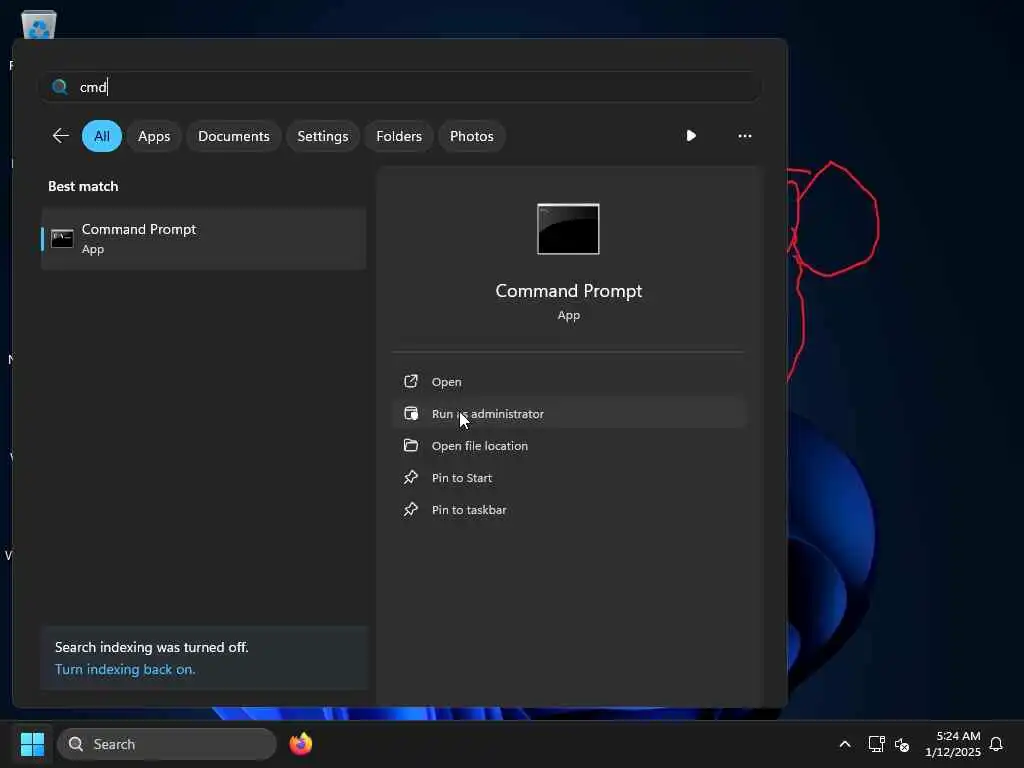
Task: Click the Best match heading text
Action: pos(83,186)
